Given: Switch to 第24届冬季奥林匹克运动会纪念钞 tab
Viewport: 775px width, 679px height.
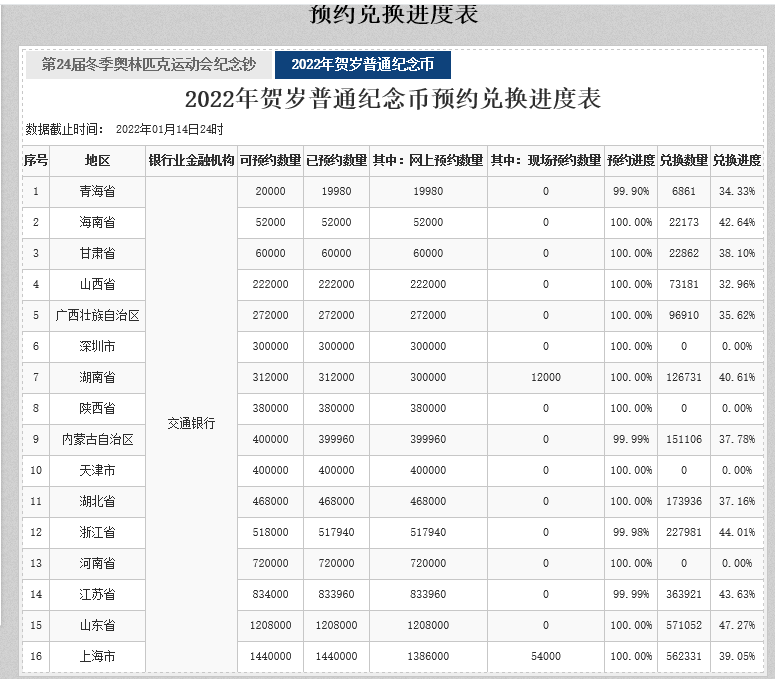Looking at the screenshot, I should (149, 65).
